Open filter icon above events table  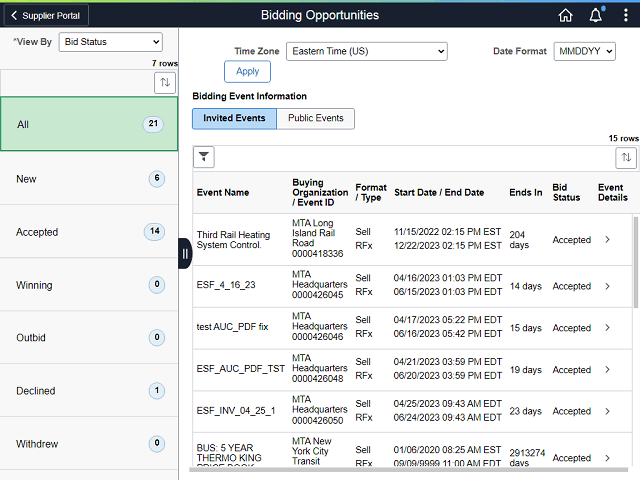pos(204,157)
